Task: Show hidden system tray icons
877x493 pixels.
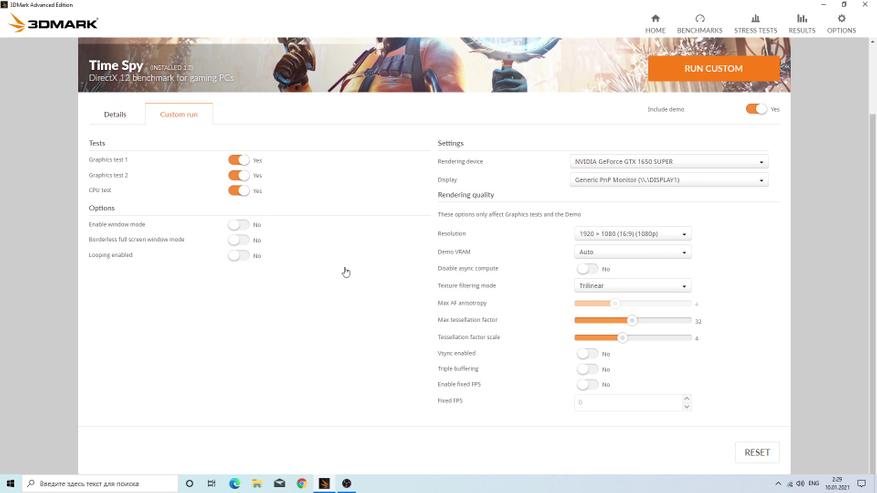Action: pyautogui.click(x=778, y=483)
